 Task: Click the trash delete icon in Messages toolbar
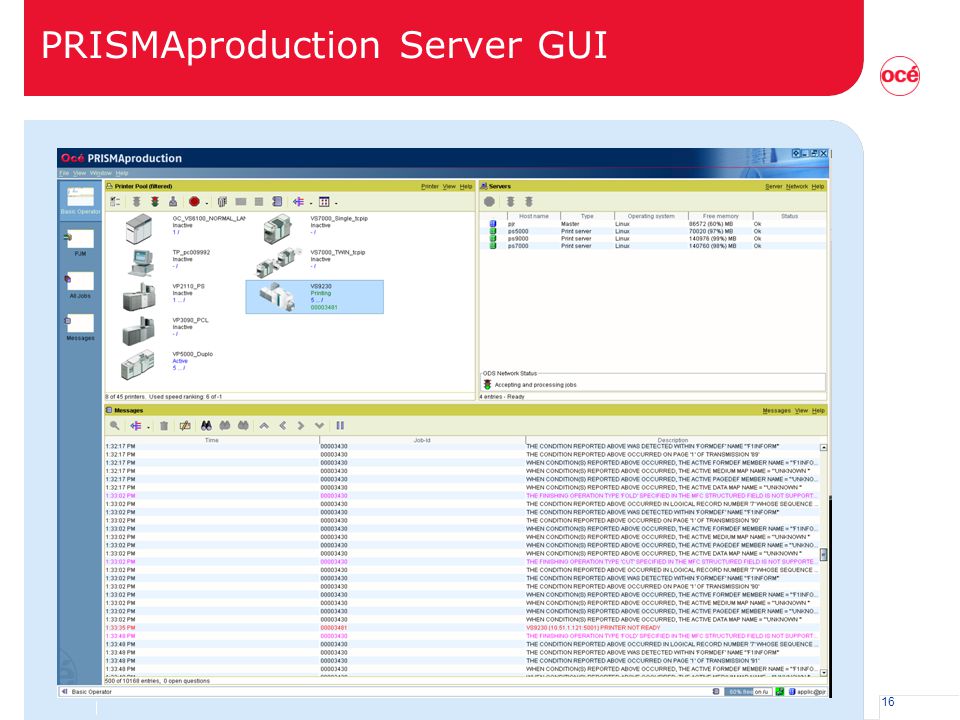[x=164, y=426]
